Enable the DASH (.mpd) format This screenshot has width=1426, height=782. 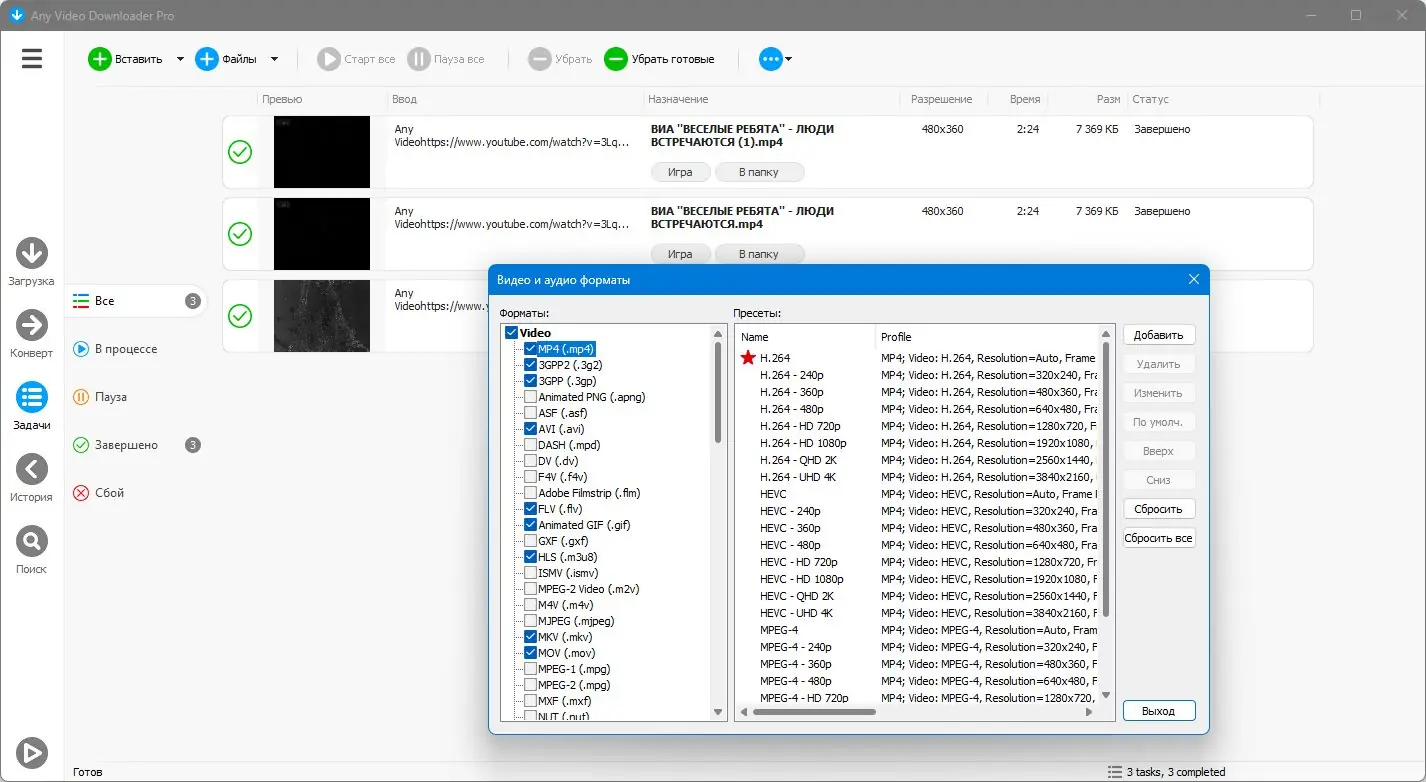pos(530,445)
